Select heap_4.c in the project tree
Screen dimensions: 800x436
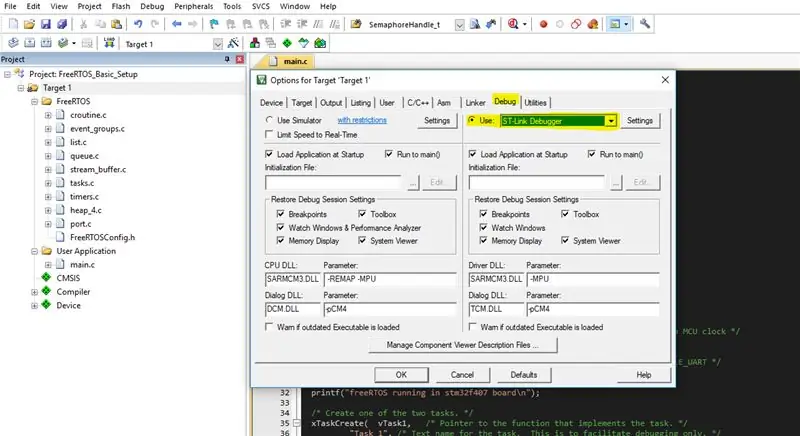pos(86,210)
